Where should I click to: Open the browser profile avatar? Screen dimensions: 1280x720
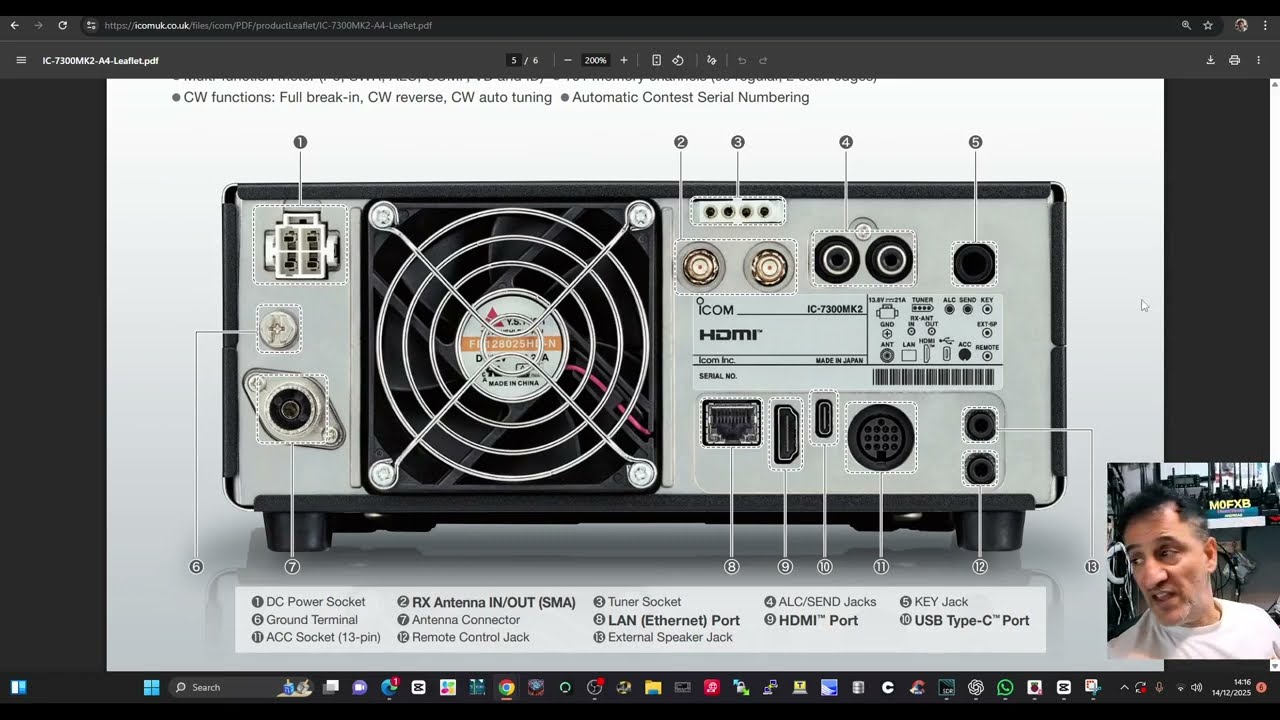tap(1241, 25)
